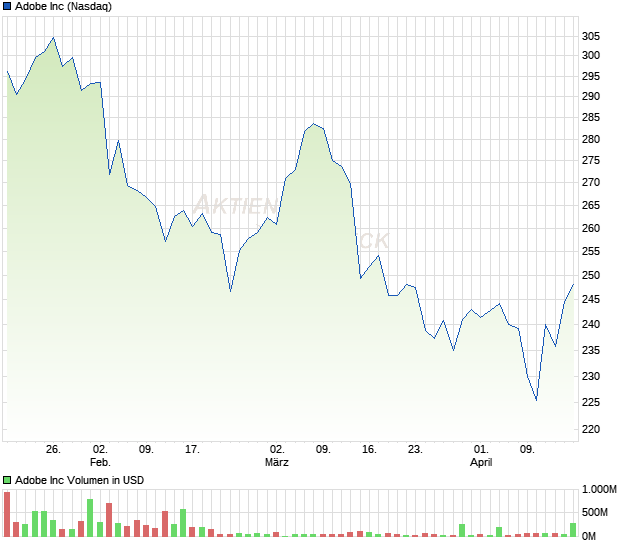
Task: Click the 290 price axis label
Action: click(x=591, y=96)
